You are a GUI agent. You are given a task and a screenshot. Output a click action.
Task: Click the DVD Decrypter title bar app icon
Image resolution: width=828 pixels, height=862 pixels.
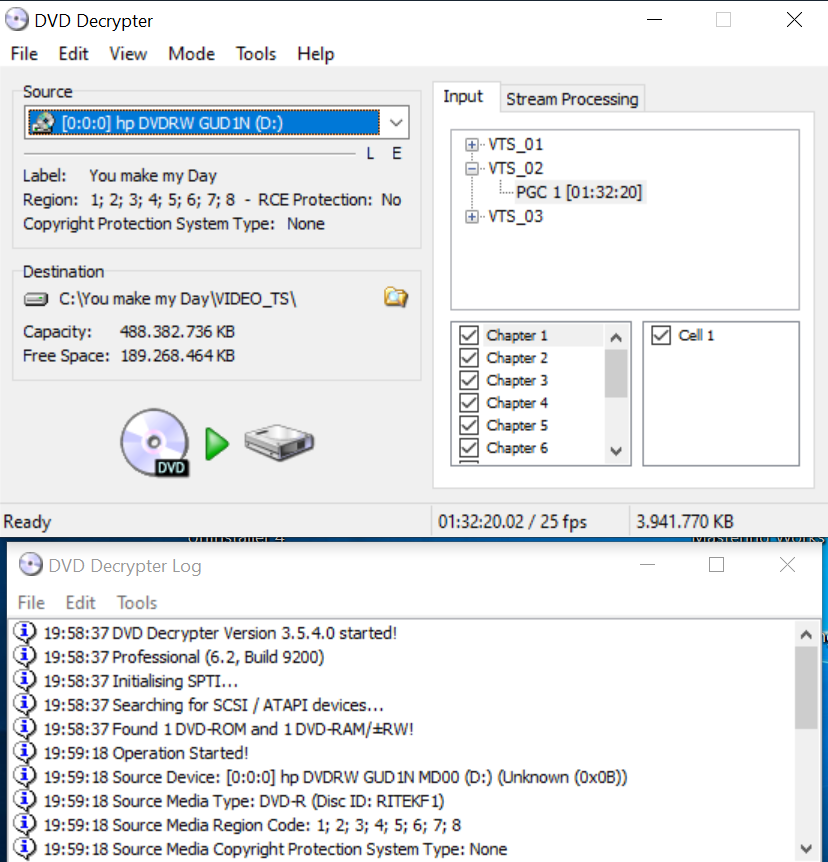coord(16,20)
